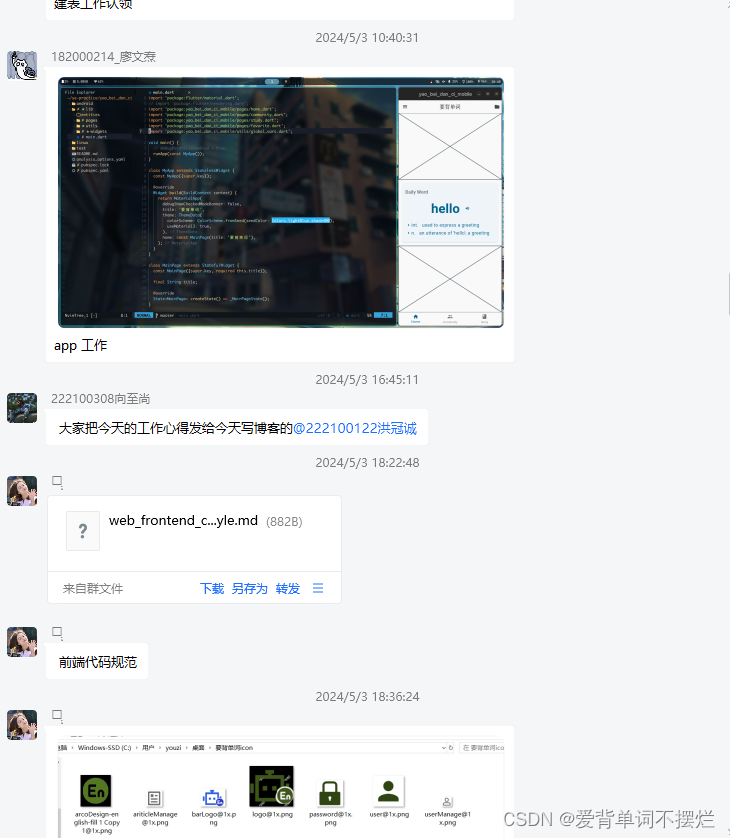Viewport: 730px width, 838px height.
Task: Click the (882B) file size text
Action: (x=284, y=522)
